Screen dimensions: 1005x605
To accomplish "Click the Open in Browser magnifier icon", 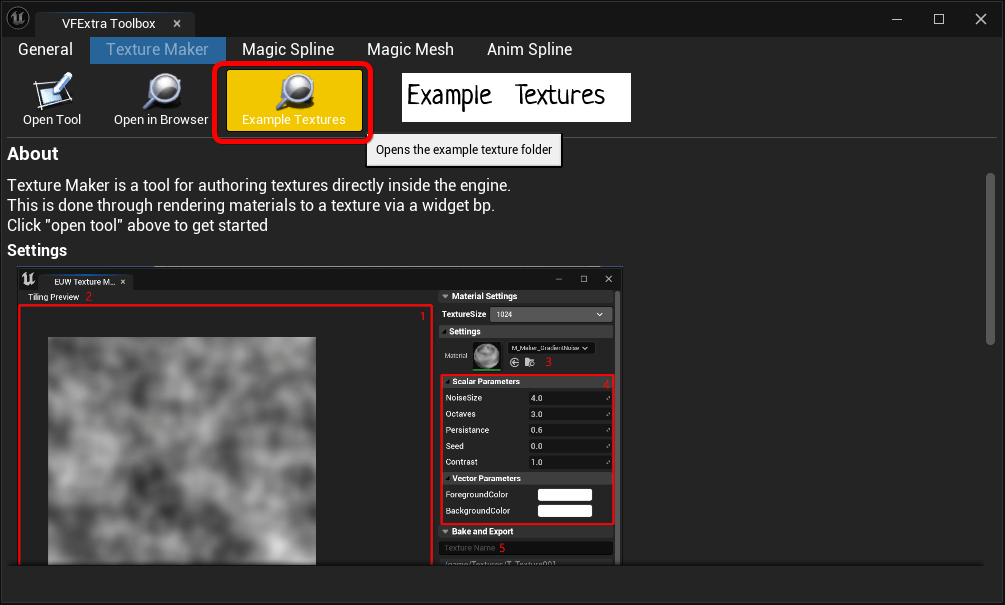I will coord(162,90).
